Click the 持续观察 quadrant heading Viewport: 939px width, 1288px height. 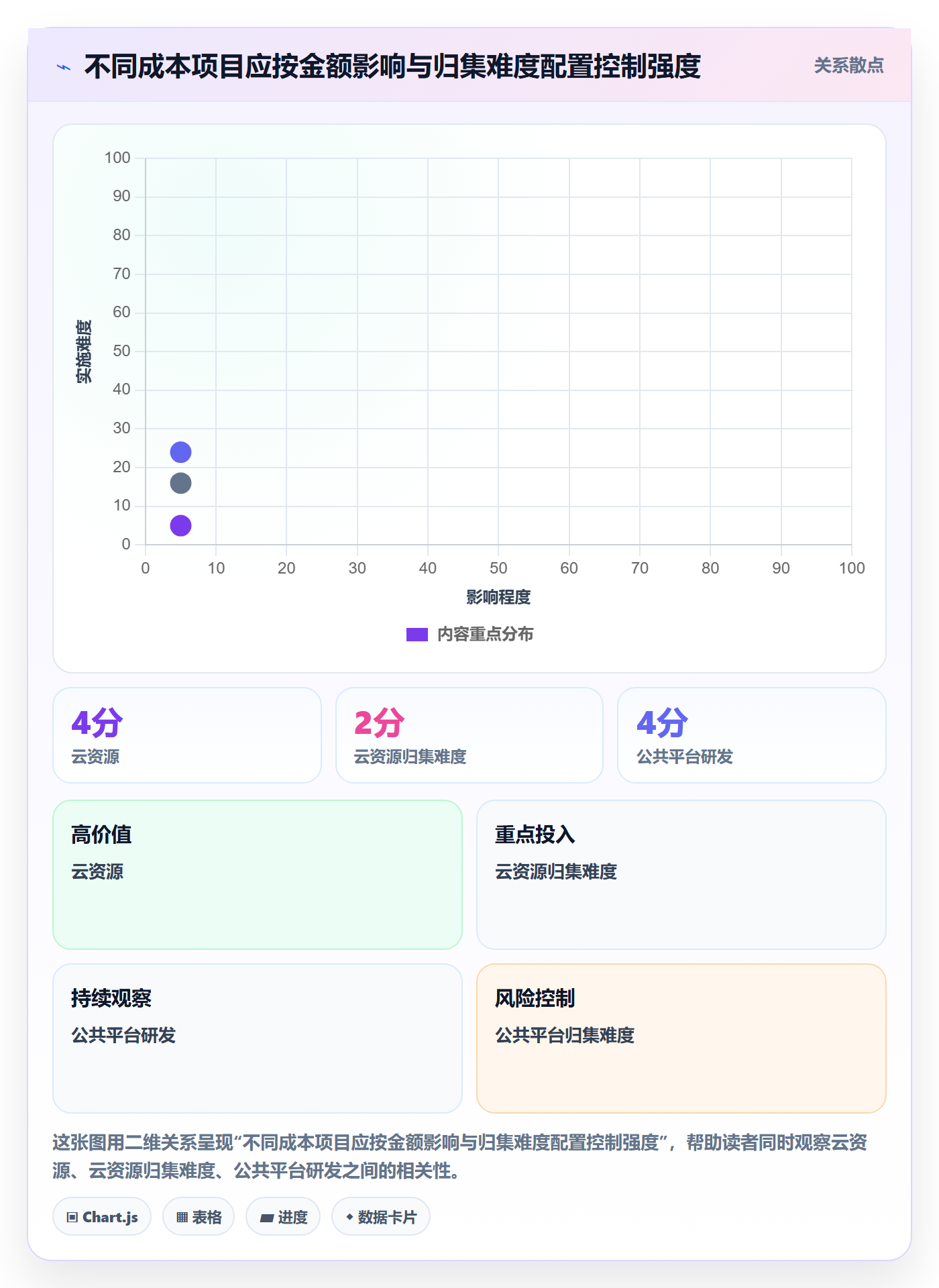111,998
